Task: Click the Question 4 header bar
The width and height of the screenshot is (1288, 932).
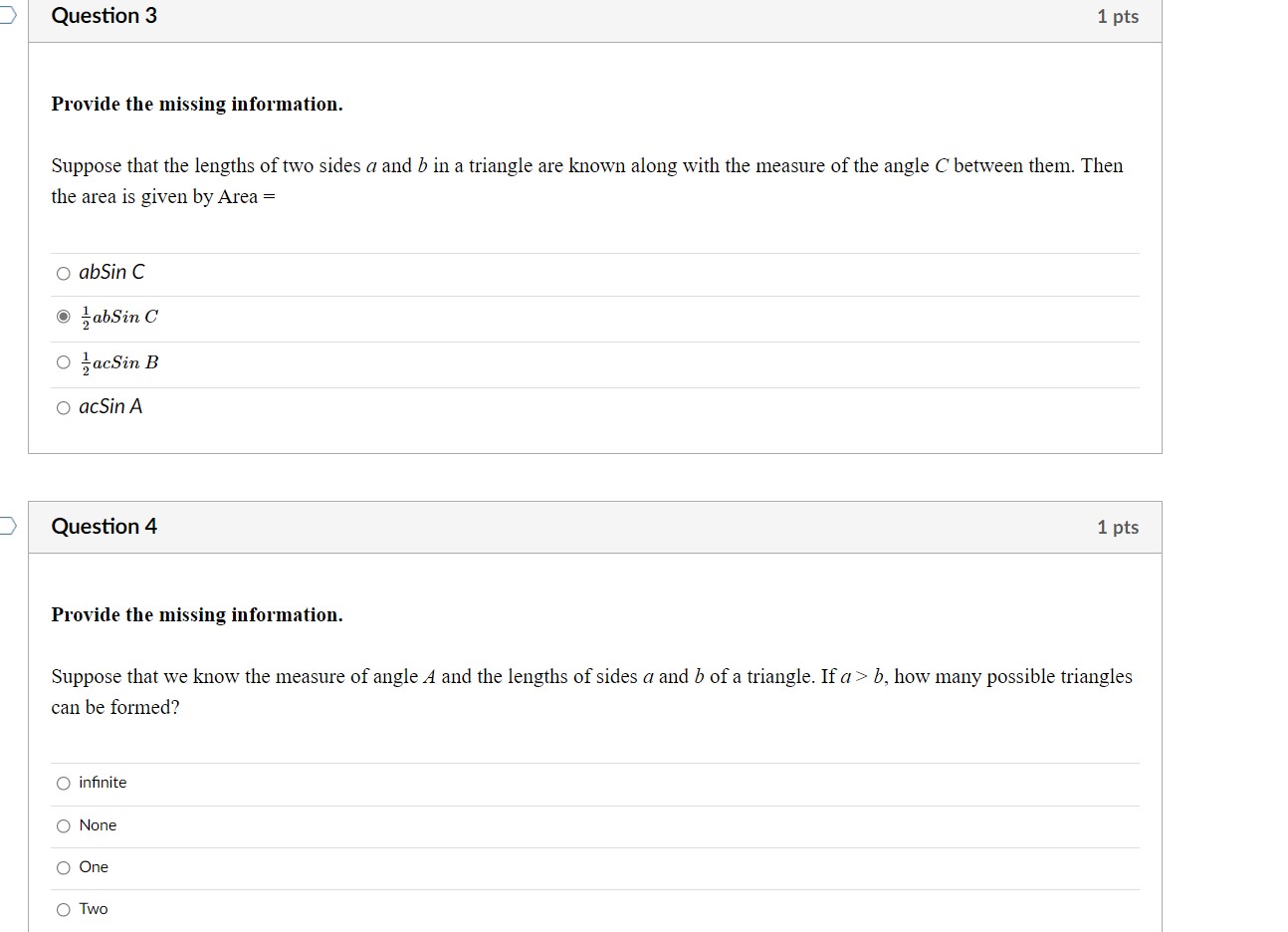Action: [597, 527]
